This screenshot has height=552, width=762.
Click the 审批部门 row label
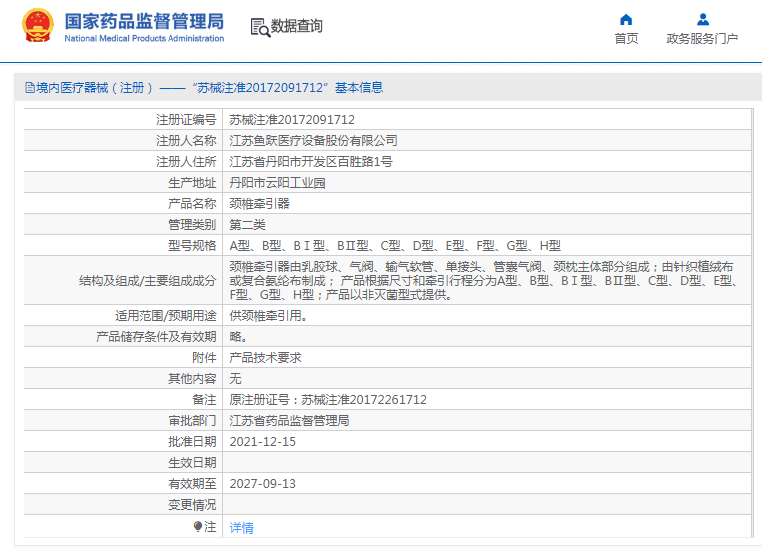pos(192,420)
